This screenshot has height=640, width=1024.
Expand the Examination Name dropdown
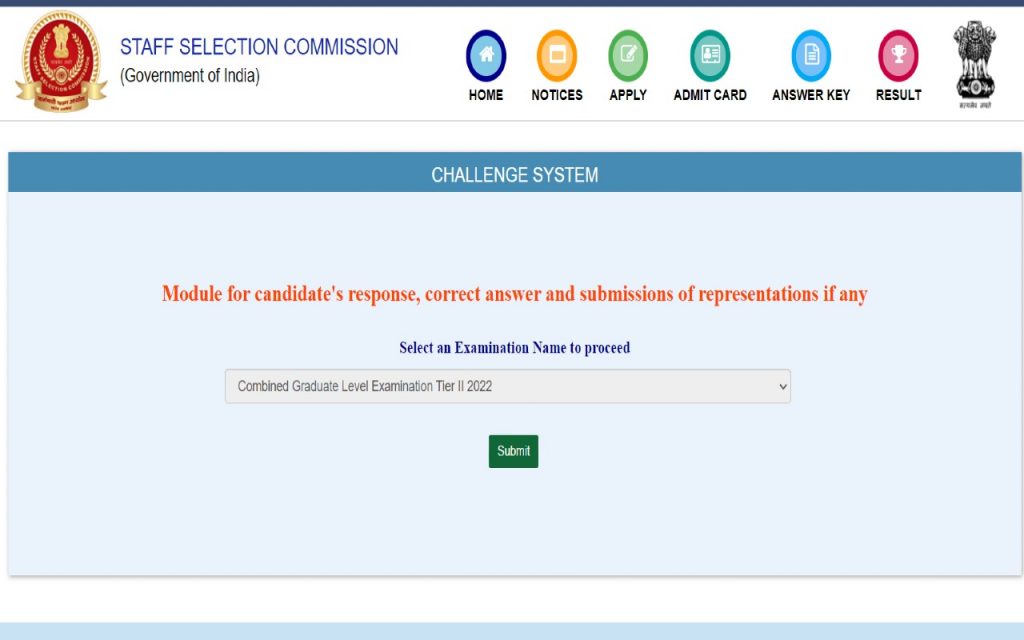click(x=508, y=386)
